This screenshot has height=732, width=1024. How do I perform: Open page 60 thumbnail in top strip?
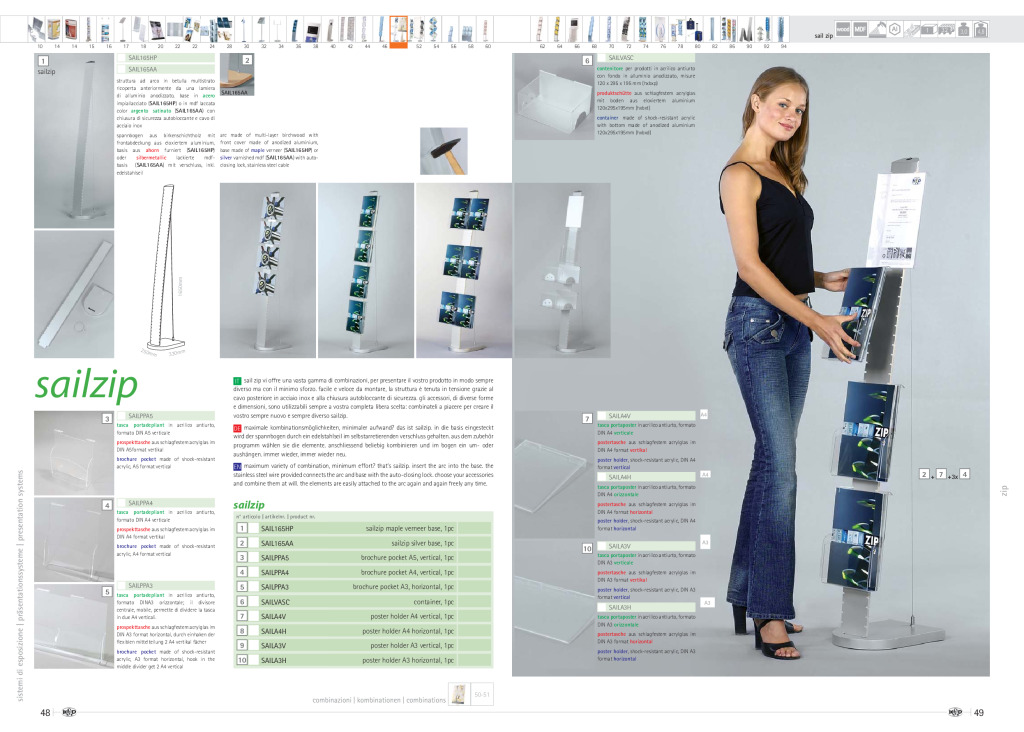[485, 29]
